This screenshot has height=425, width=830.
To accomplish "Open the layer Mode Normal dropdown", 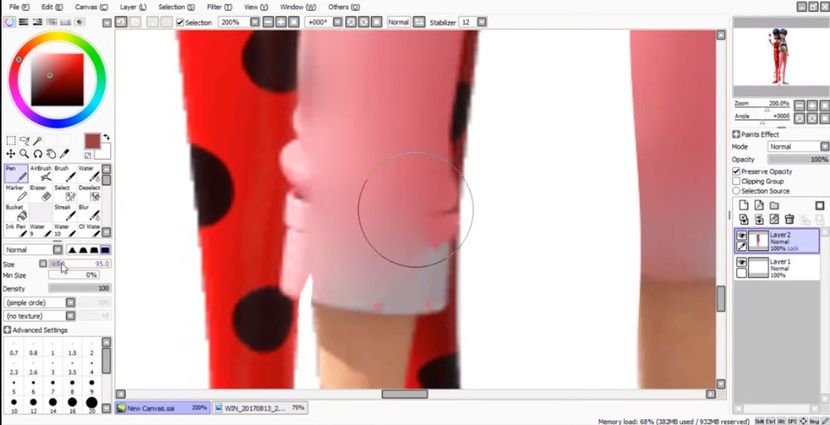I will (825, 147).
